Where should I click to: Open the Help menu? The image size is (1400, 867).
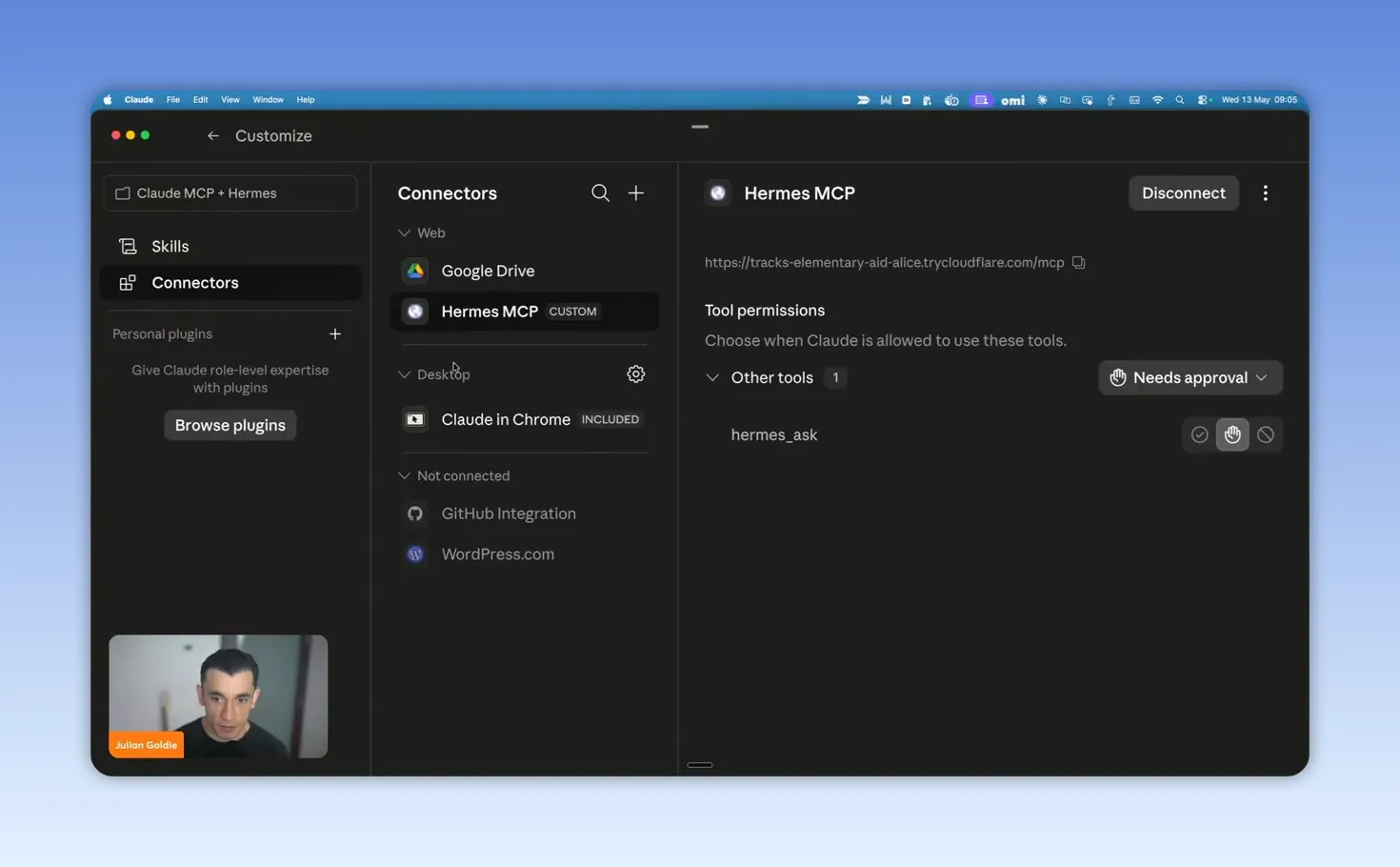point(305,100)
